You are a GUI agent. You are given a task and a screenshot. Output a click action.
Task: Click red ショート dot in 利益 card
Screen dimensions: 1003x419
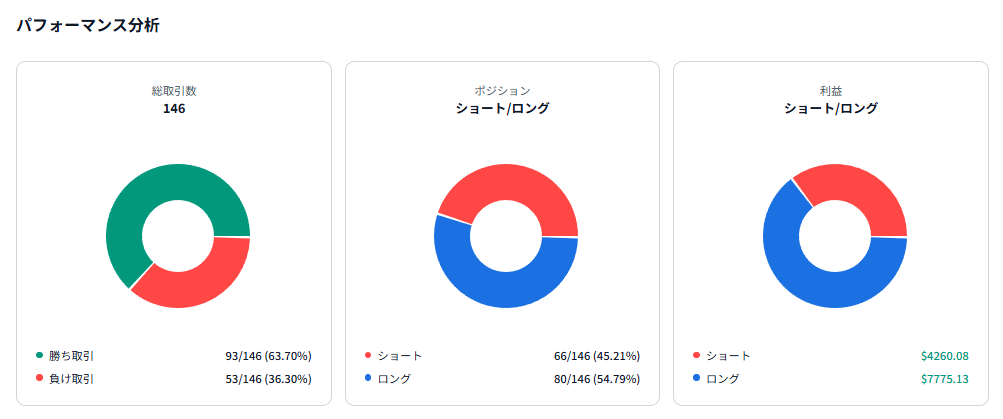[697, 355]
